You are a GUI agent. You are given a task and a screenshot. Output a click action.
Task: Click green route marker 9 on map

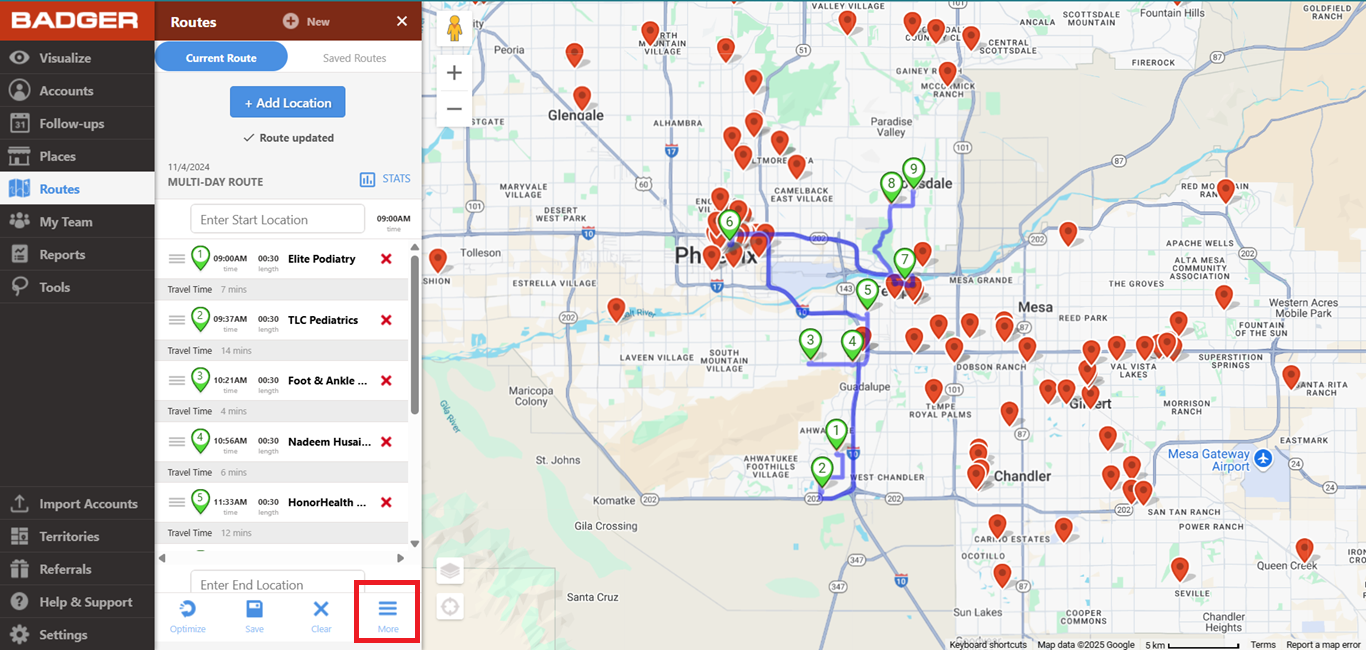(912, 170)
